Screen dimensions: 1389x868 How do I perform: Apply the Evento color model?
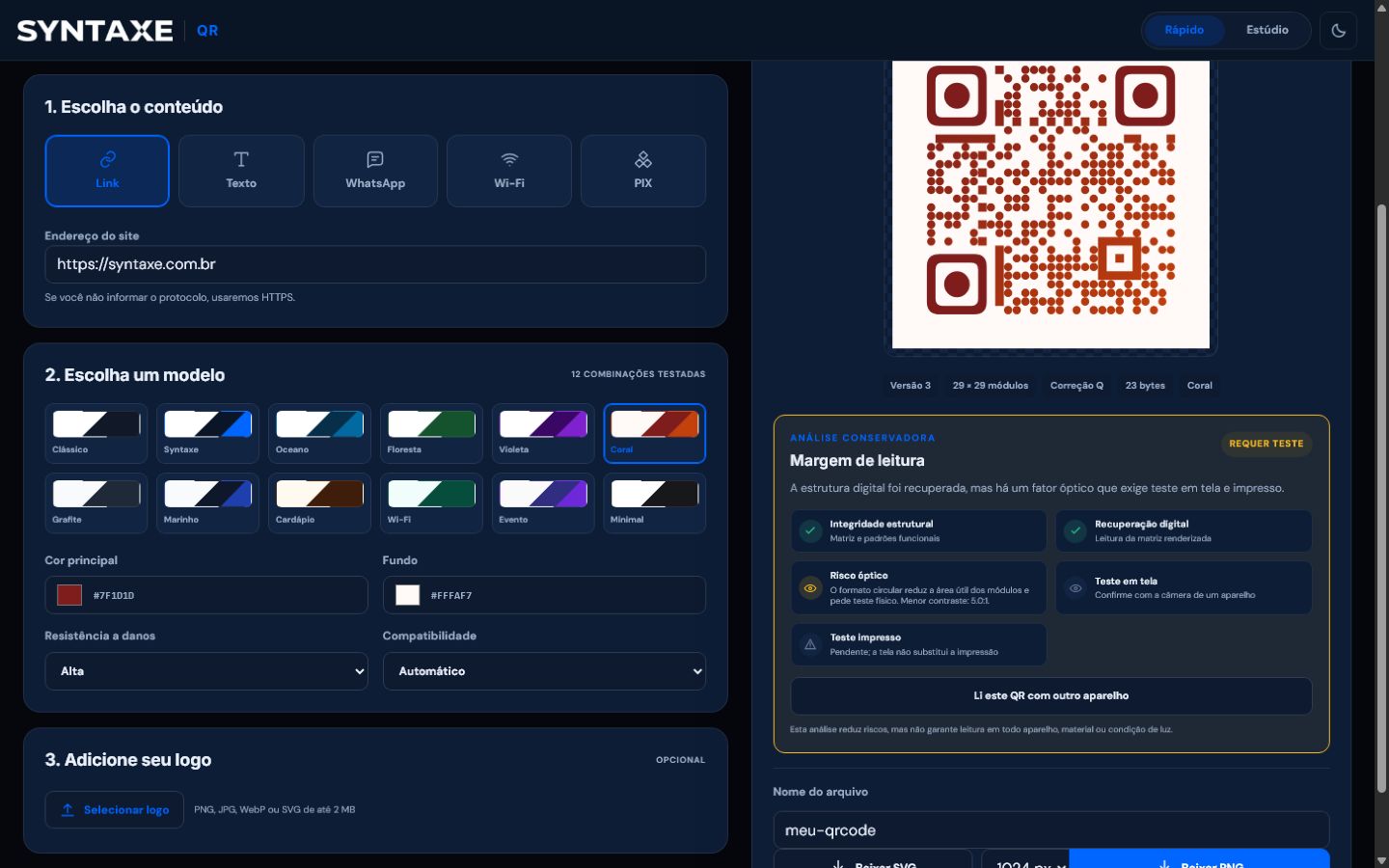coord(543,502)
